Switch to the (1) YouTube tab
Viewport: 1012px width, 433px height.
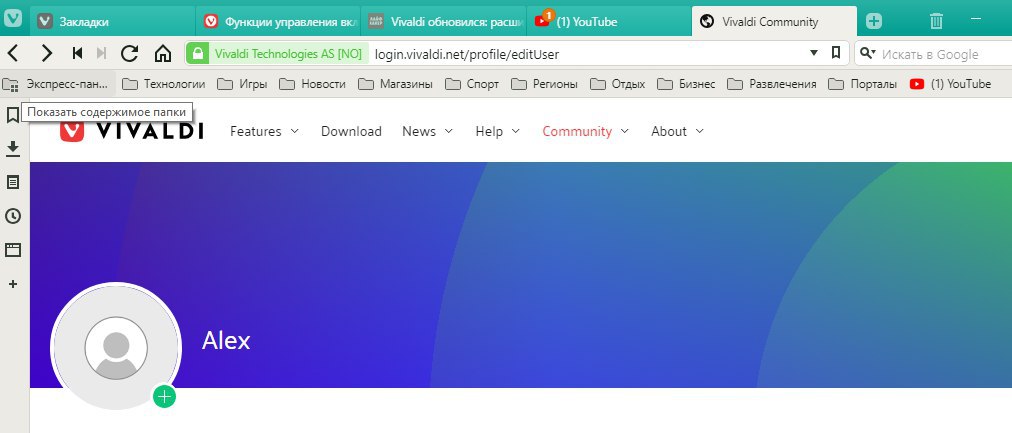coord(610,21)
